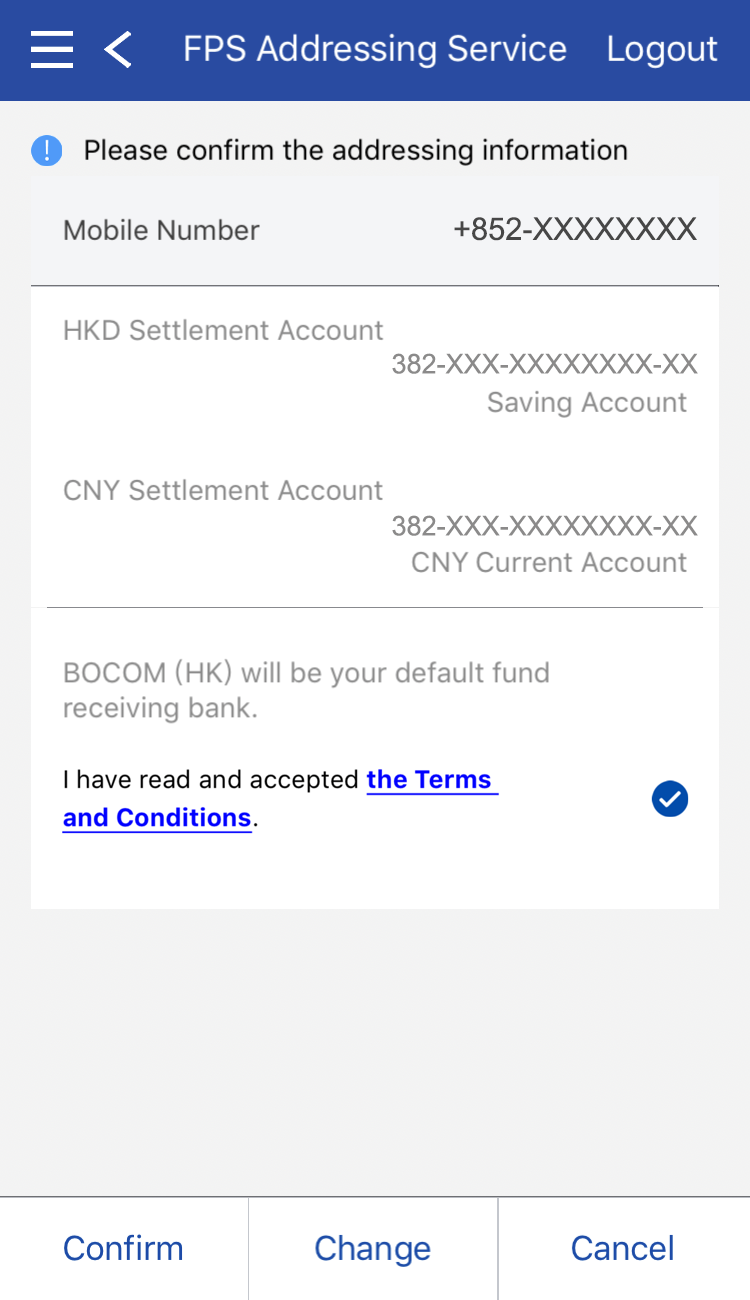Image resolution: width=750 pixels, height=1300 pixels.
Task: Select the HKD Settlement Account label
Action: tap(223, 331)
